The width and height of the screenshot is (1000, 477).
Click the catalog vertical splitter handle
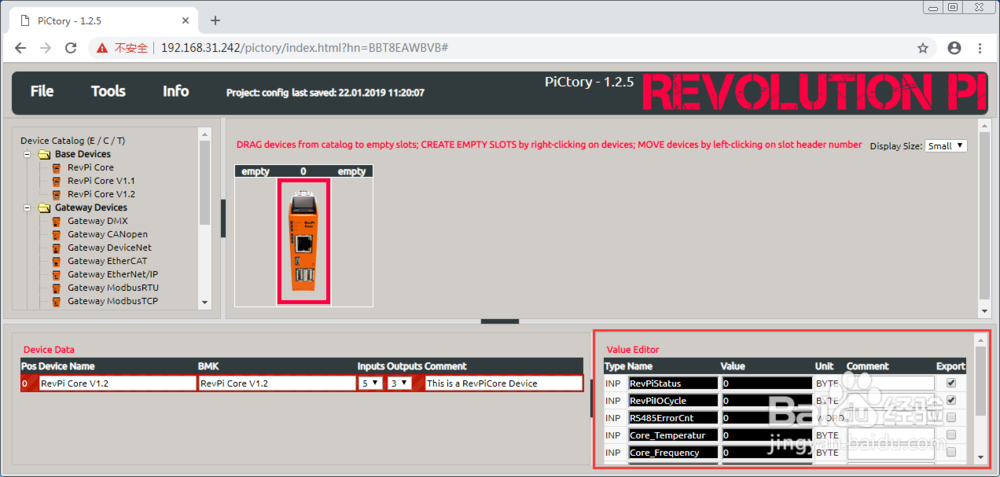point(223,219)
